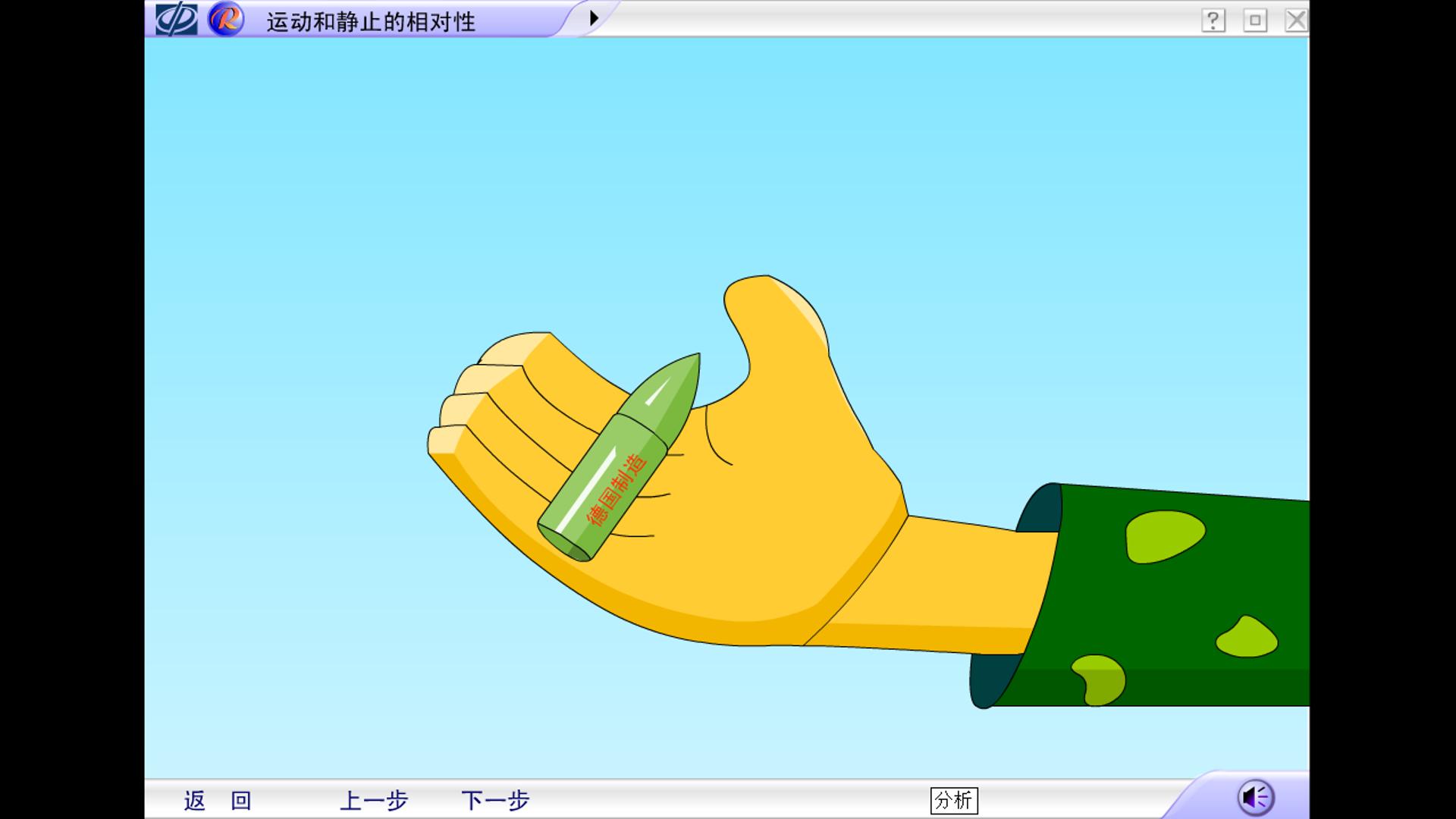Close the courseware with the X button
The image size is (1456, 819).
point(1296,20)
